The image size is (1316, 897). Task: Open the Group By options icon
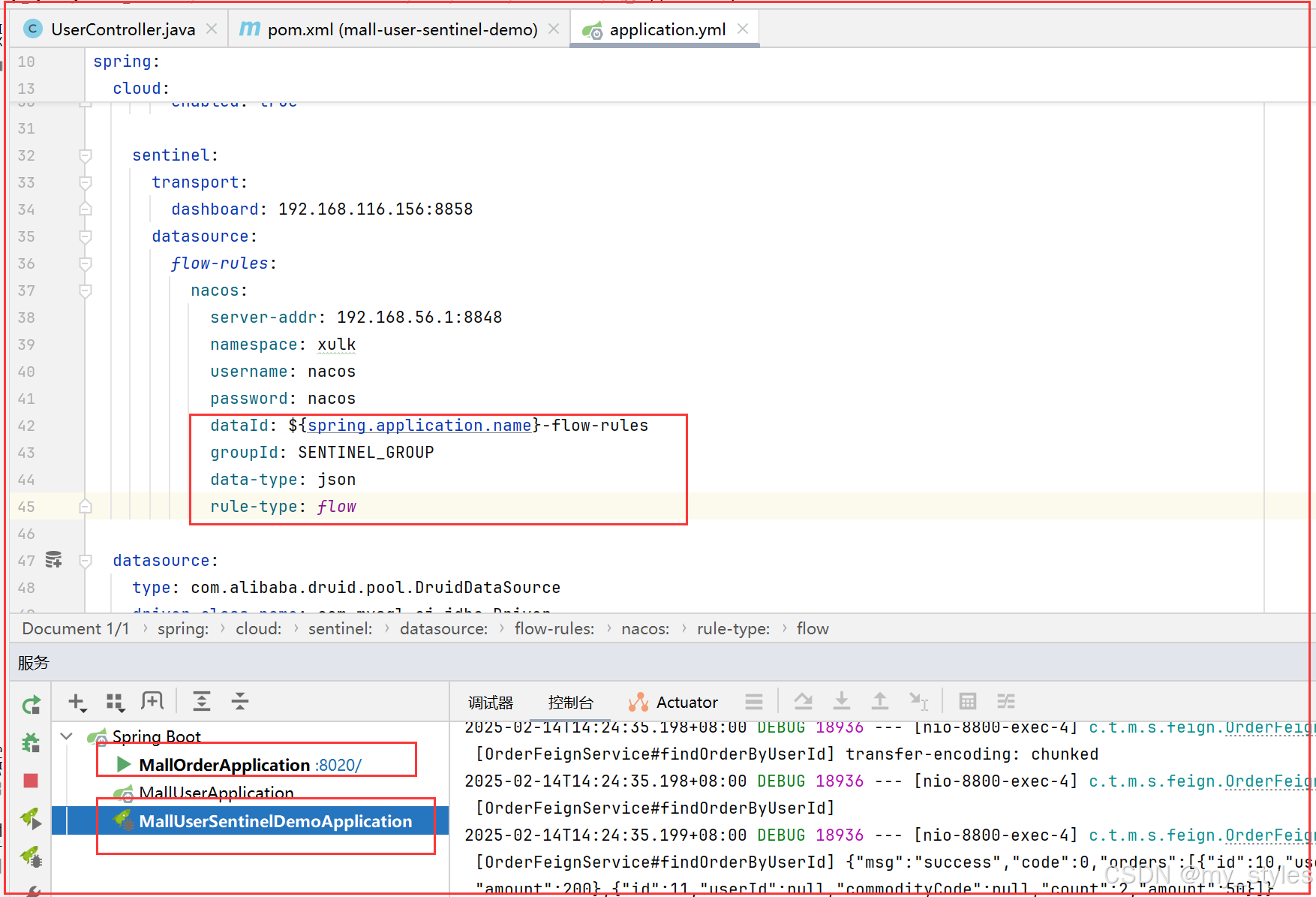(115, 703)
